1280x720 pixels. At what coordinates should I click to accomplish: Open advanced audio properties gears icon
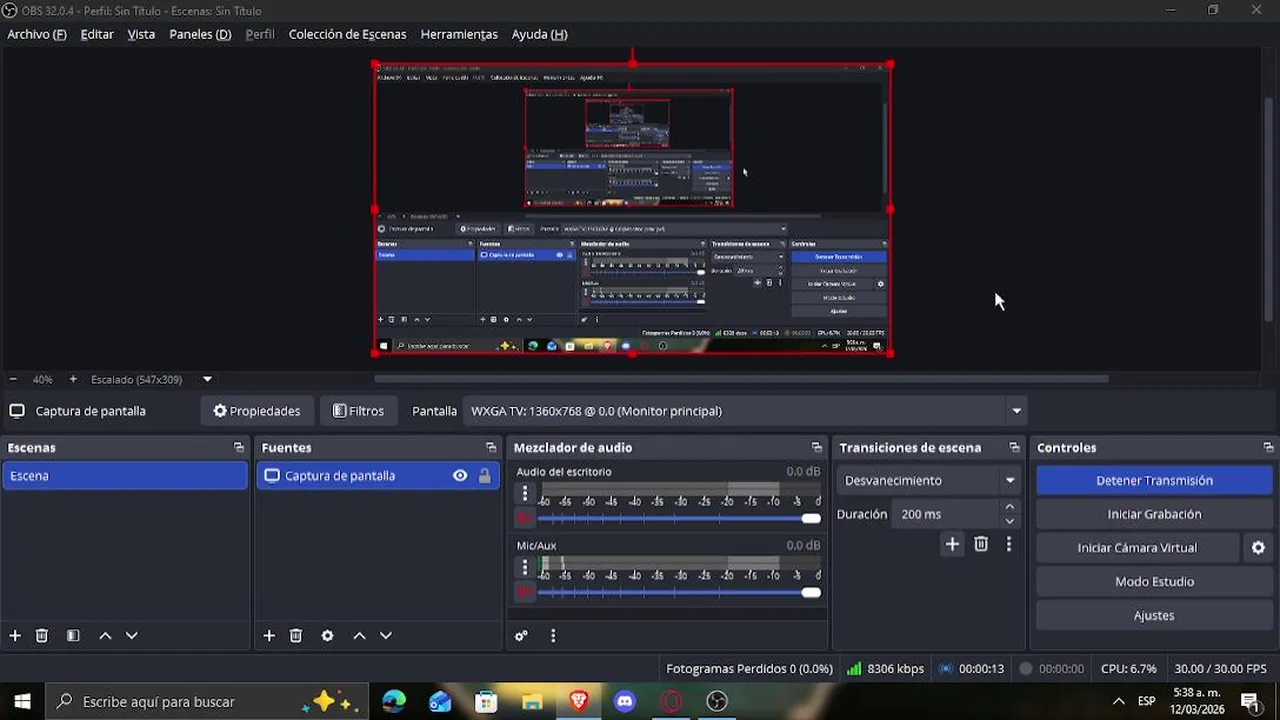tap(521, 636)
